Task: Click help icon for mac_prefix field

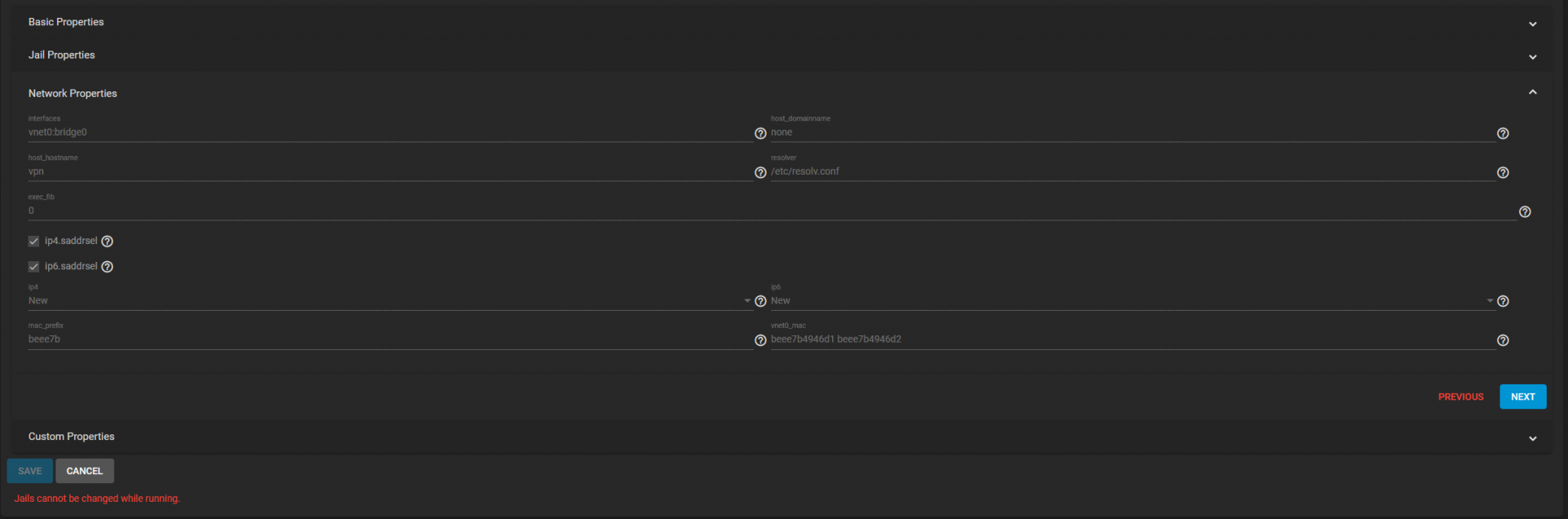Action: click(760, 340)
